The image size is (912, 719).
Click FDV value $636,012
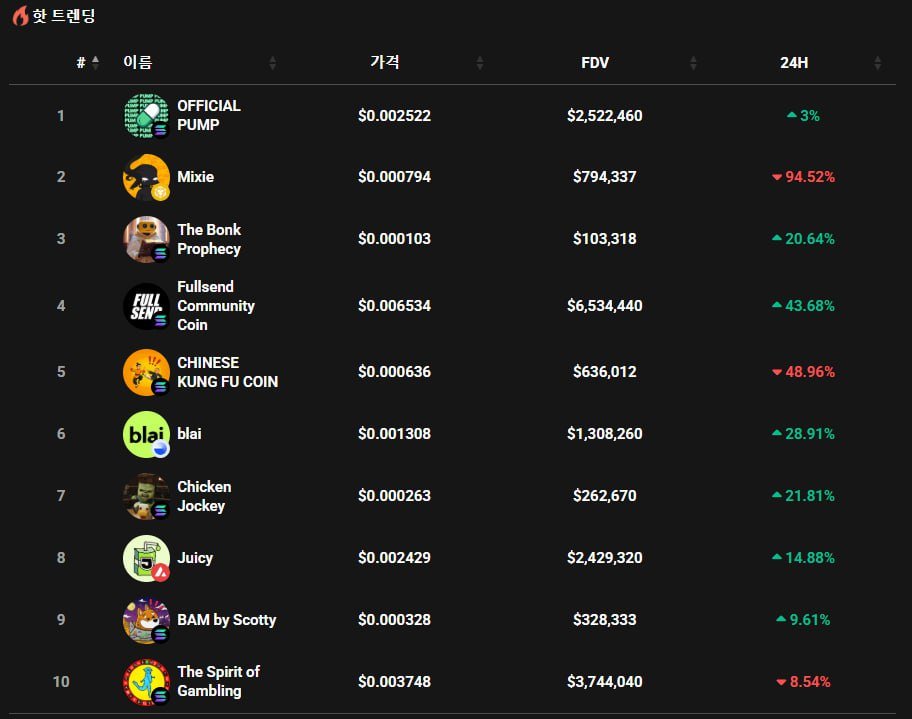coord(605,372)
